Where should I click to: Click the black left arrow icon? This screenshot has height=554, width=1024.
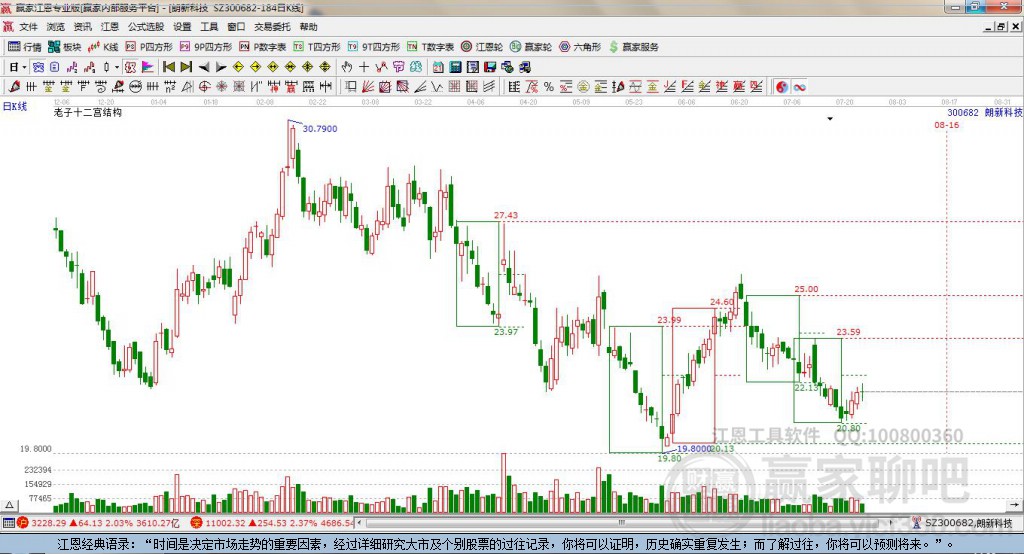pyautogui.click(x=203, y=67)
